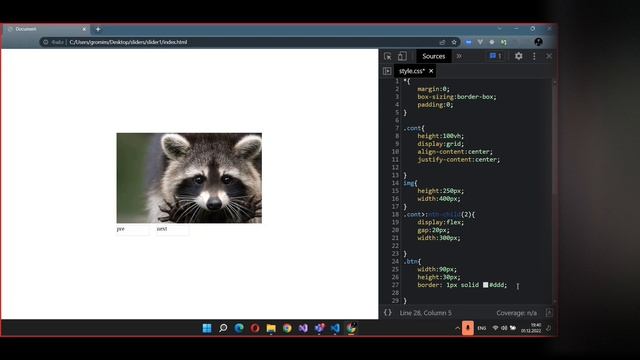The width and height of the screenshot is (640, 360).
Task: Open the issues counter badge showing 1
Action: click(496, 56)
